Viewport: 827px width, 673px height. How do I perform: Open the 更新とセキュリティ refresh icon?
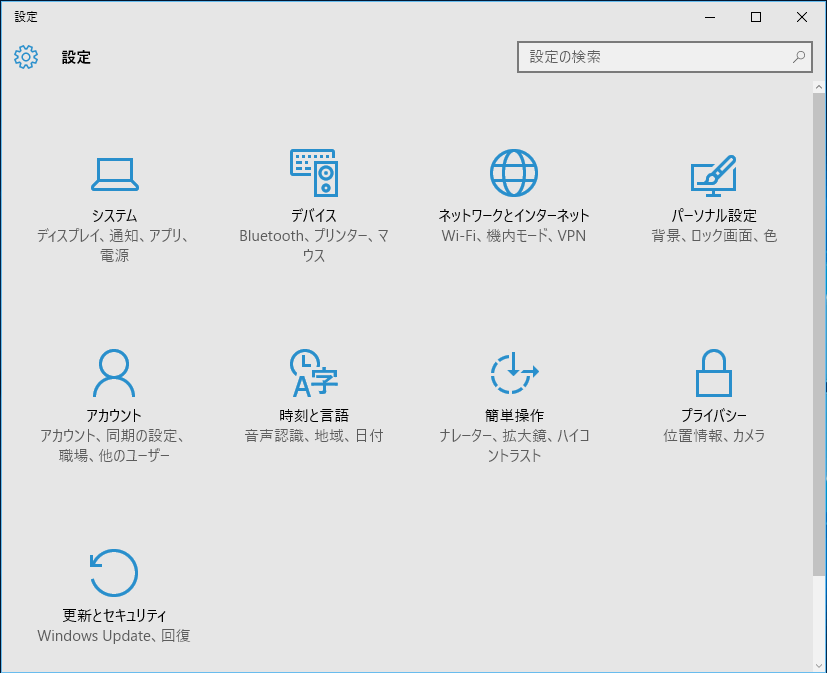(x=114, y=573)
